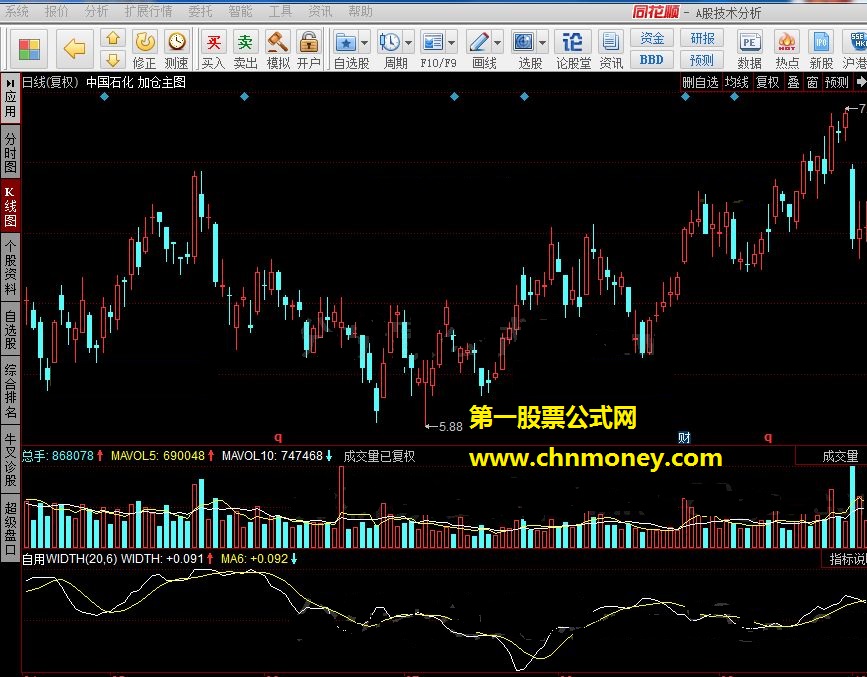Open the 扩展行情 menu
867x677 pixels.
tap(148, 11)
